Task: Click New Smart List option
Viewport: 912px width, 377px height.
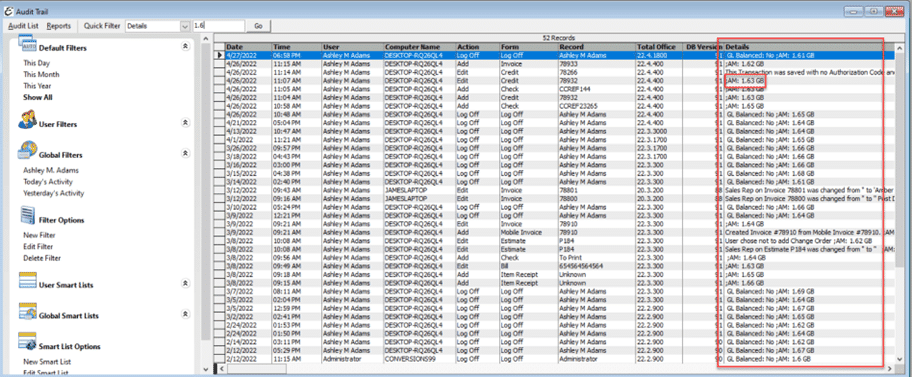Action: 47,362
